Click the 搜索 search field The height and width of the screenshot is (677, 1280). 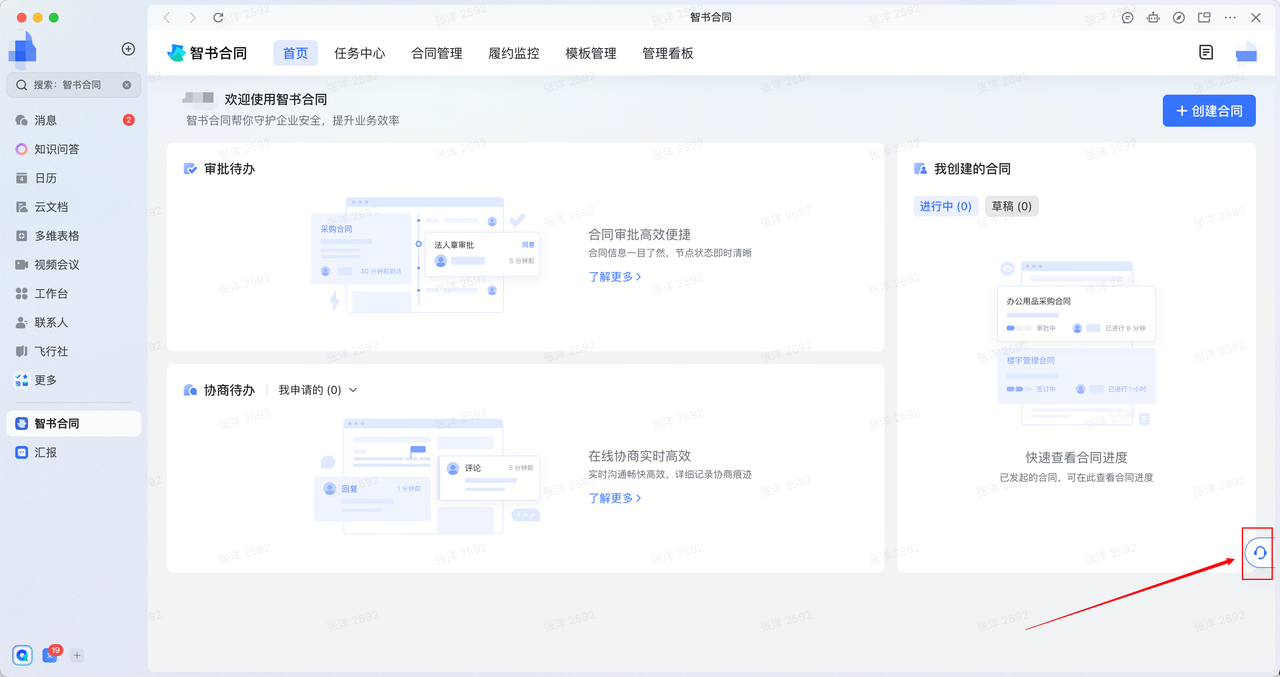click(x=68, y=85)
